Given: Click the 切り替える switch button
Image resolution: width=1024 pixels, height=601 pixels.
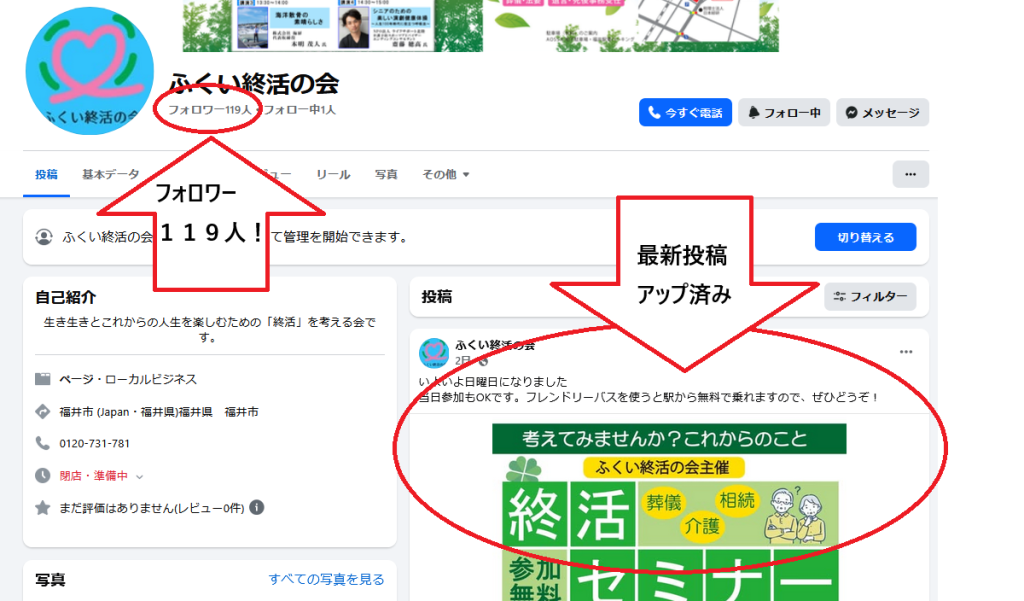Looking at the screenshot, I should [864, 237].
